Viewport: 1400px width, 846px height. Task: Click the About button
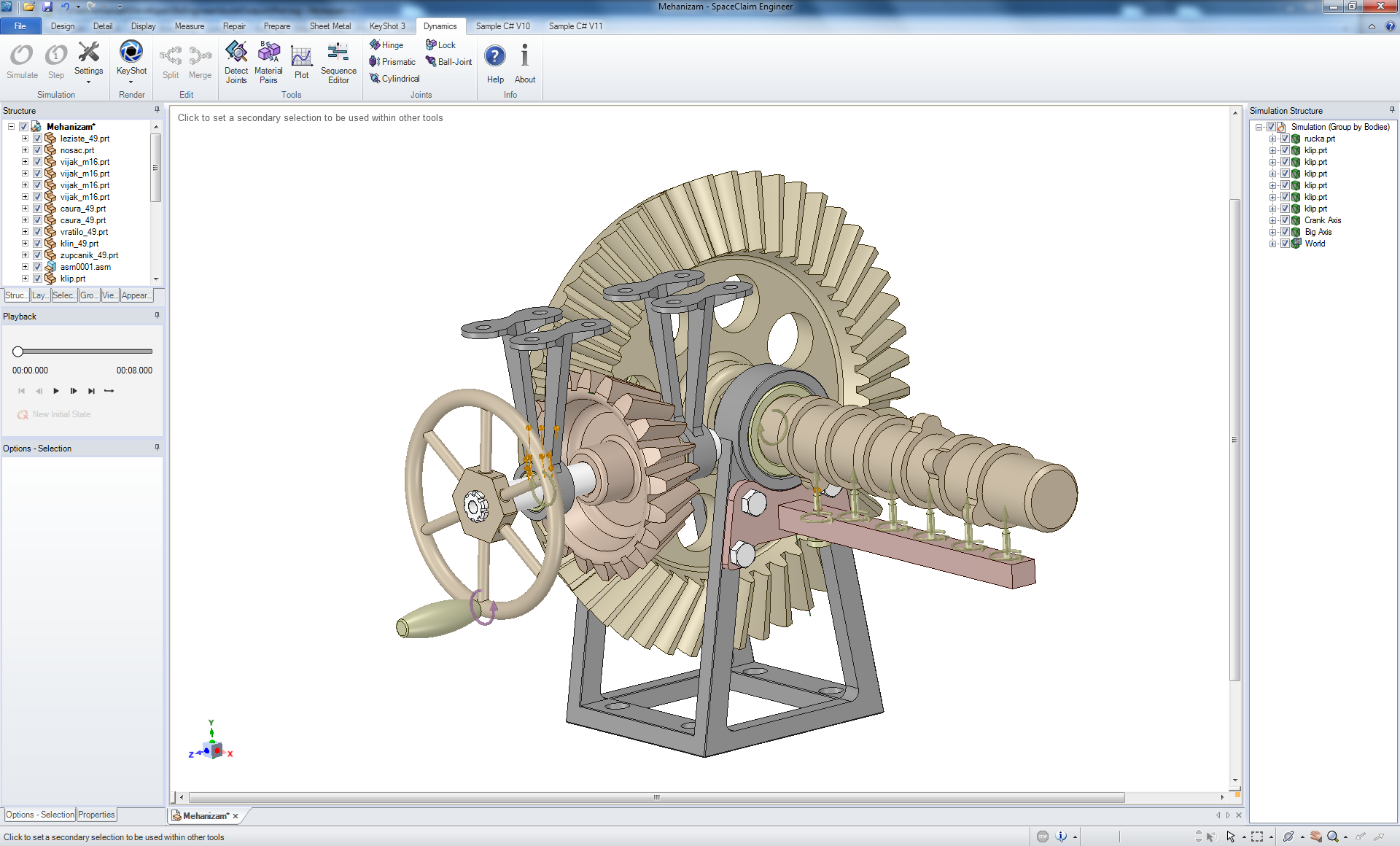(524, 62)
